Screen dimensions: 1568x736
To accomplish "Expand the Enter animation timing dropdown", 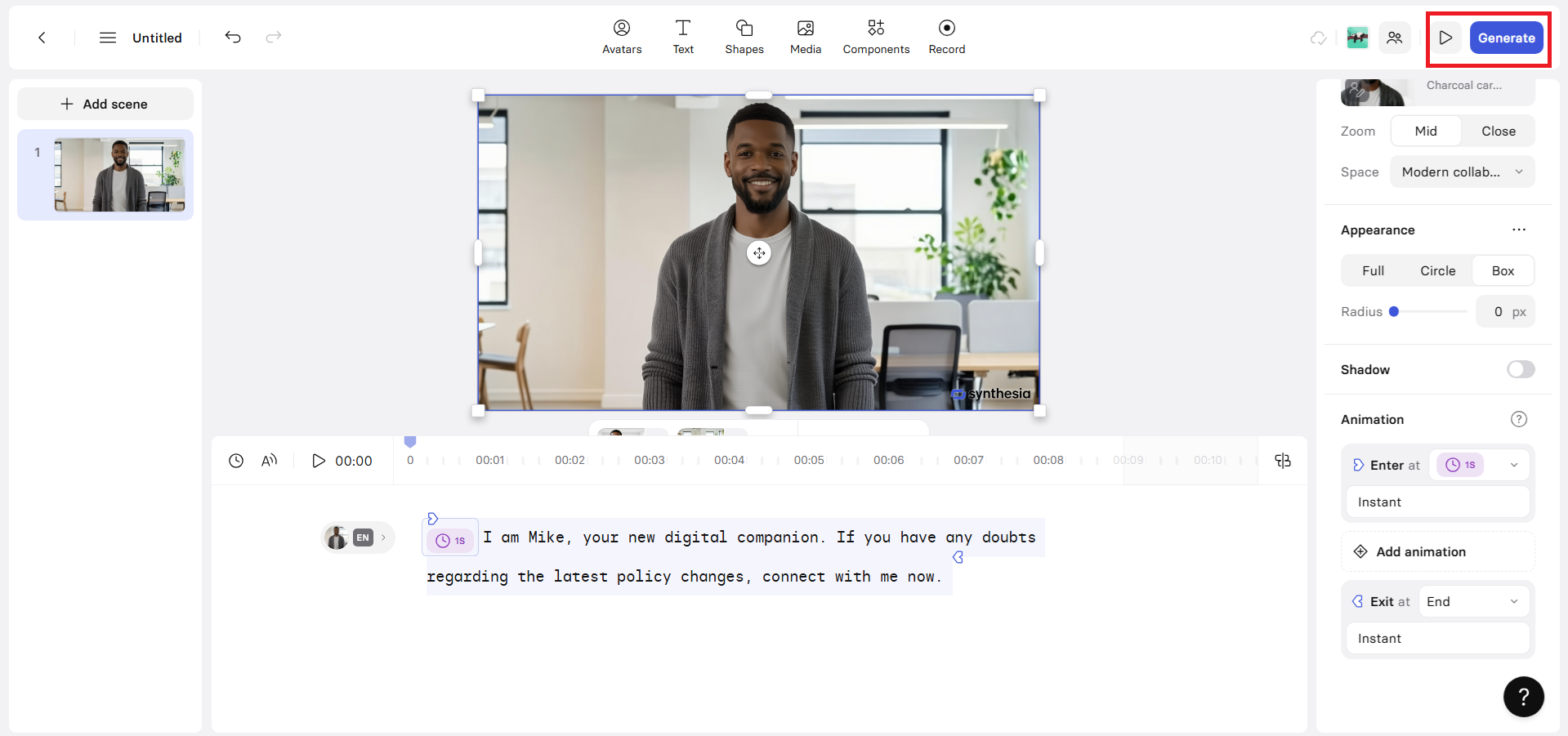I will click(1513, 464).
